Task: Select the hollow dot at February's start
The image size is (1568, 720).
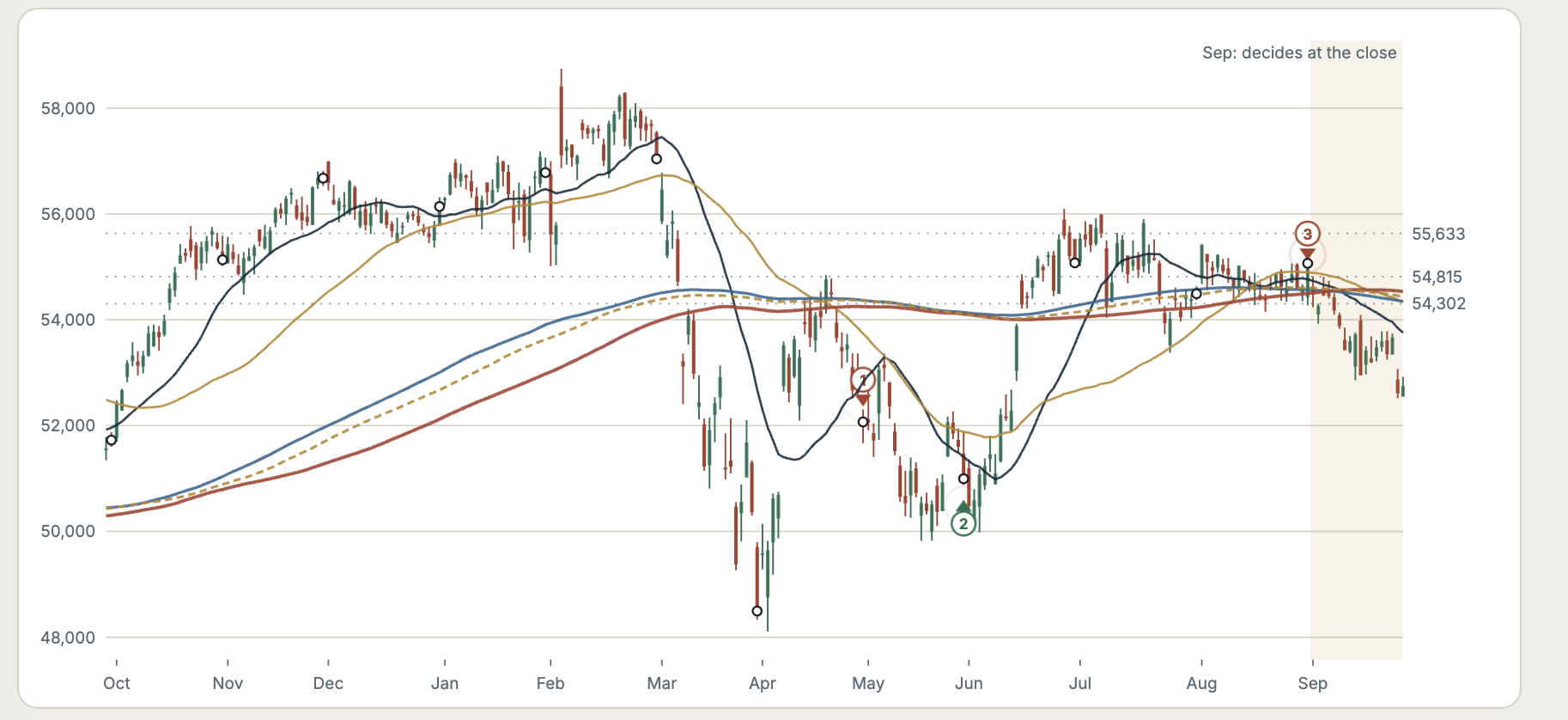Action: 545,174
